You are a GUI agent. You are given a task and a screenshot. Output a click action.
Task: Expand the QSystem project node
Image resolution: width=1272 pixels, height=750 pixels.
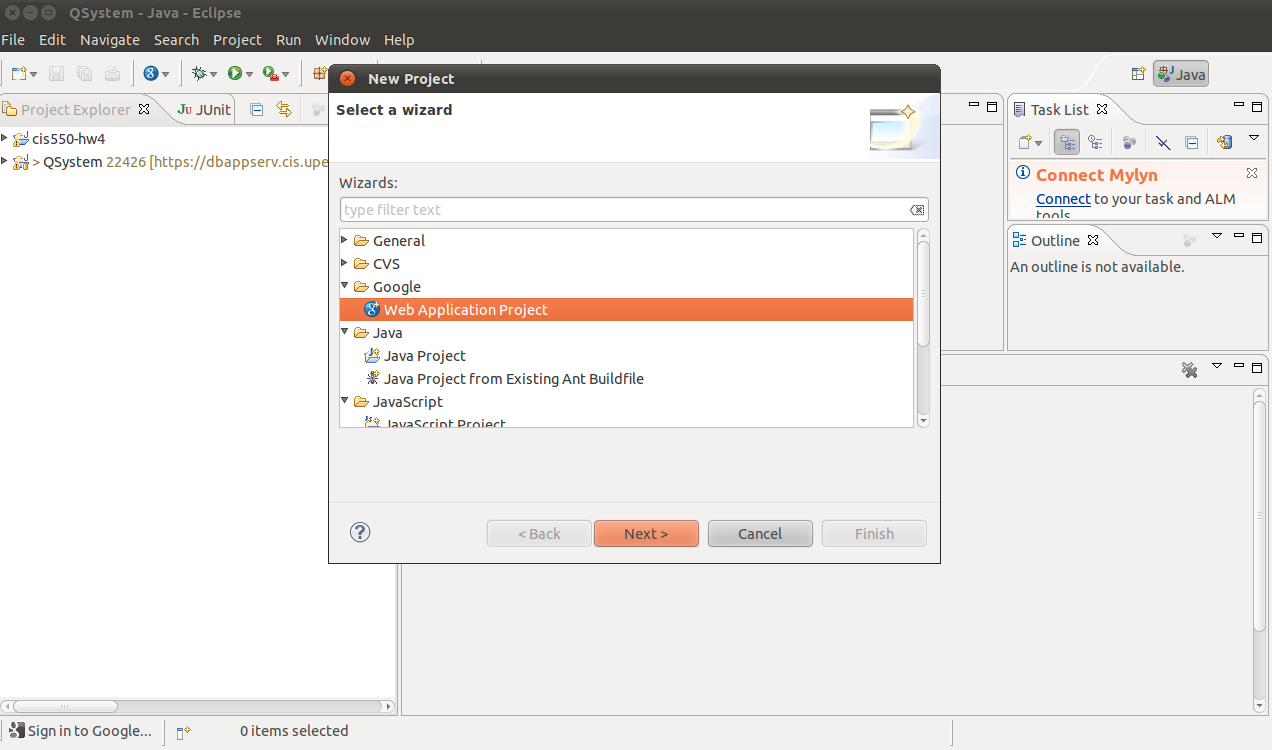5,161
